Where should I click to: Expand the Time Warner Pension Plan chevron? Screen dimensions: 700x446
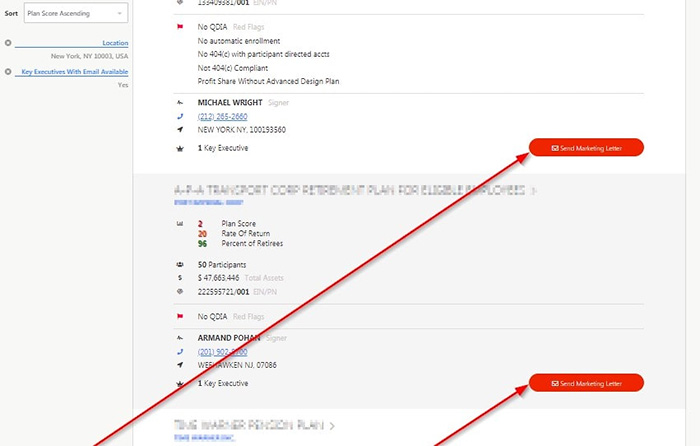tap(333, 425)
